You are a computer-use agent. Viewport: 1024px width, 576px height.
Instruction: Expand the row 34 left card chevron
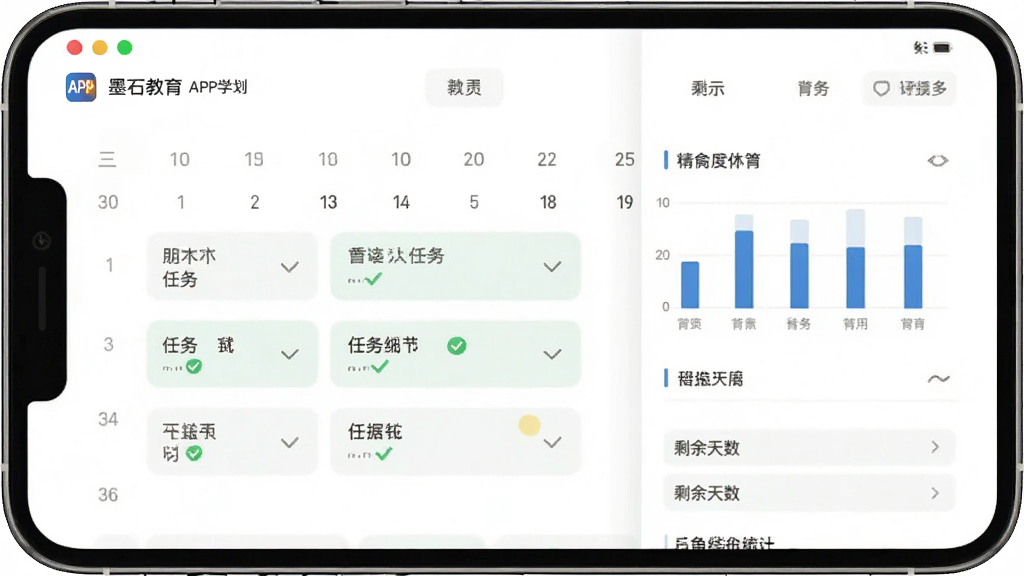(290, 442)
